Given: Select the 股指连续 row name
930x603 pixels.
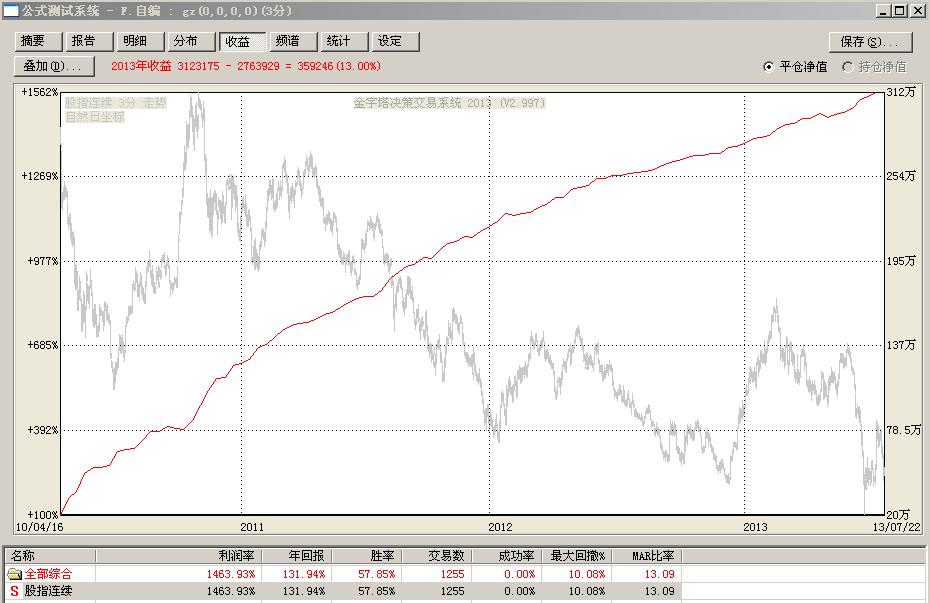Looking at the screenshot, I should pyautogui.click(x=48, y=591).
